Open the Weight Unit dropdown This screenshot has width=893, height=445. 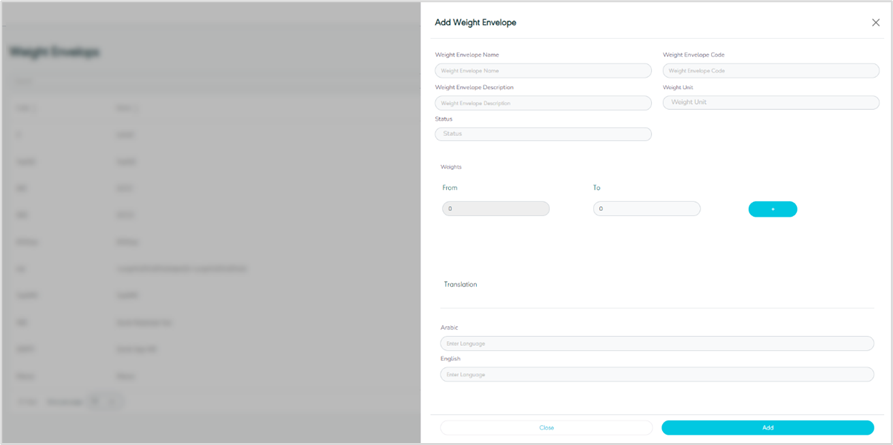[x=770, y=102]
